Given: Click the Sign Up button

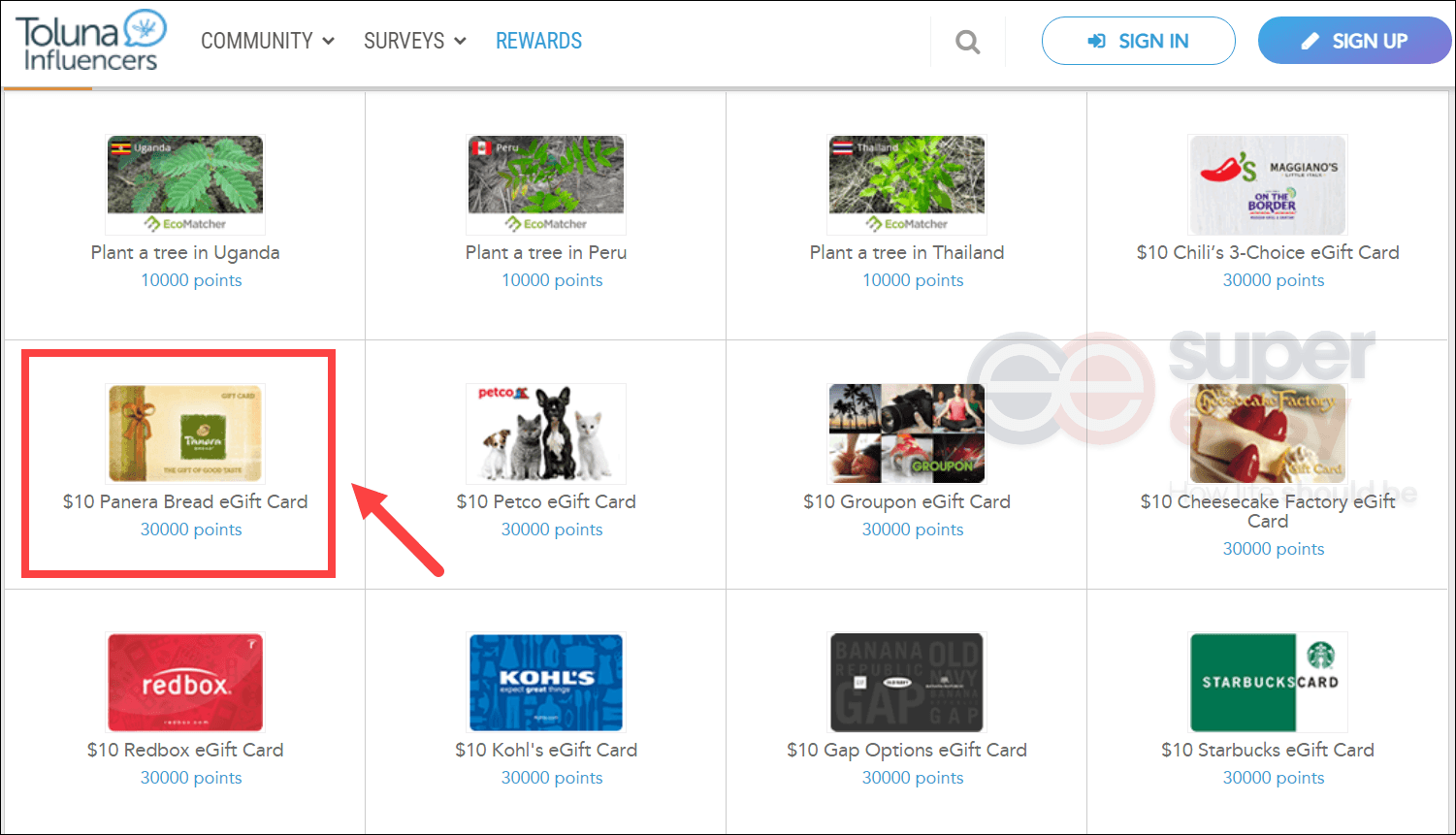Looking at the screenshot, I should coord(1355,41).
